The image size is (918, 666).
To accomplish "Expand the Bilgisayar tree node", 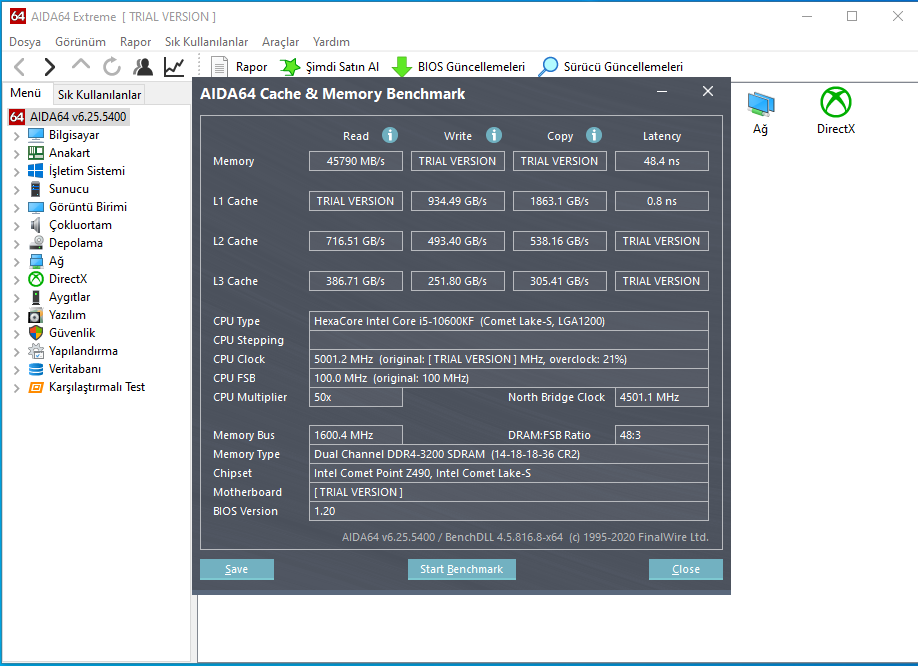I will pyautogui.click(x=16, y=136).
